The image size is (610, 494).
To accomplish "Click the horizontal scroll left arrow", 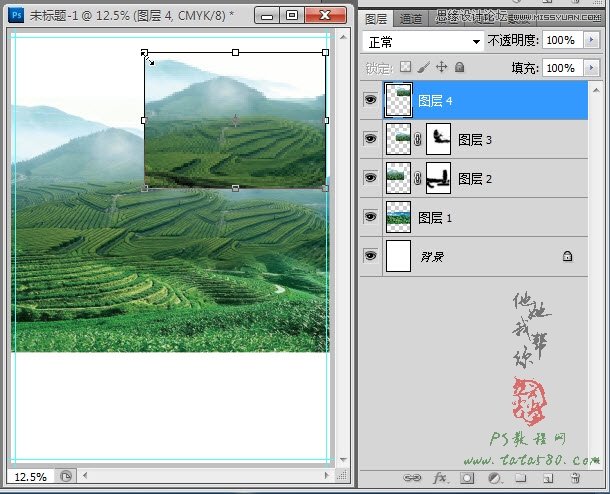I will click(85, 475).
